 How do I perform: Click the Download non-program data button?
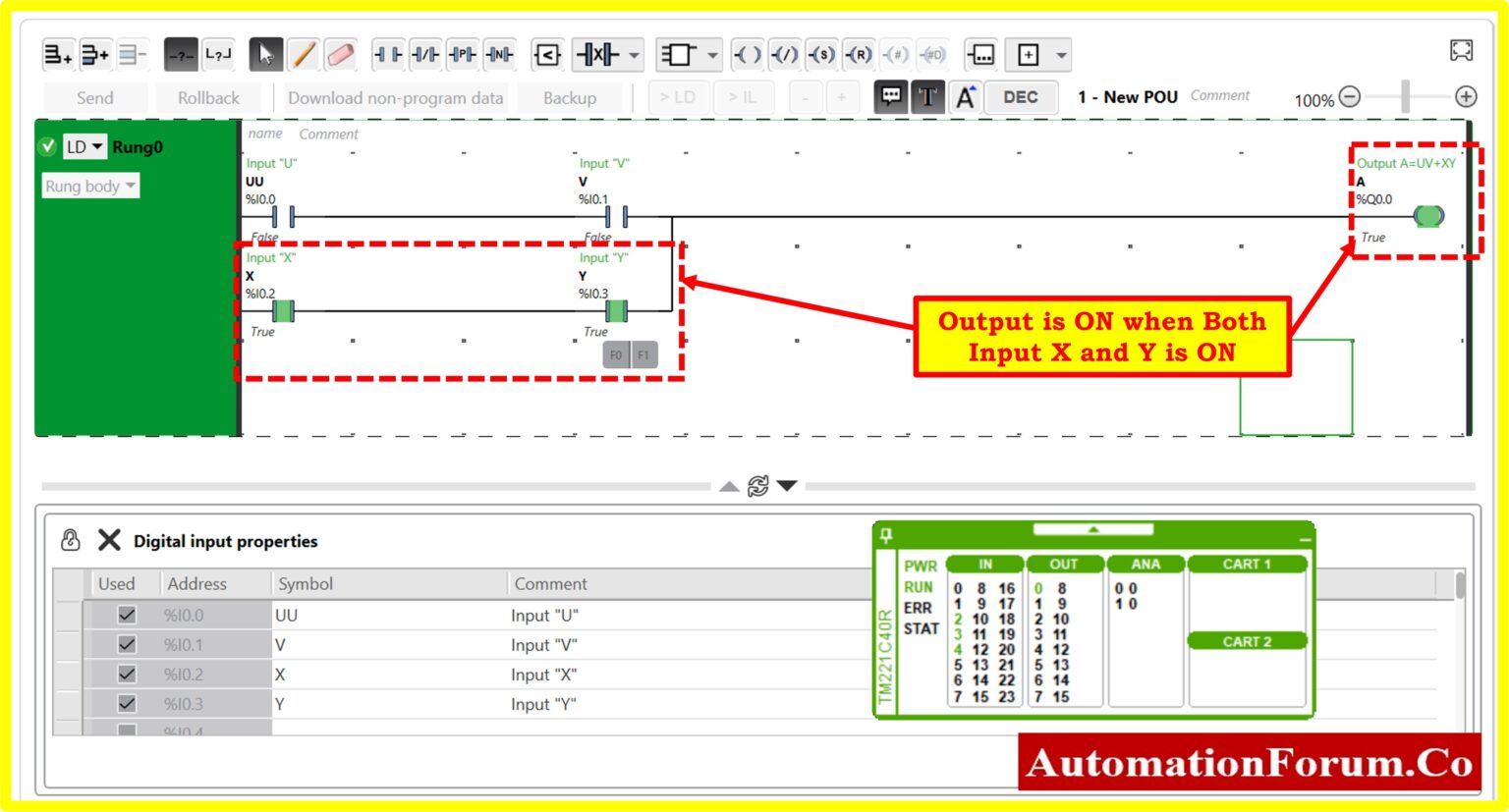pos(395,97)
